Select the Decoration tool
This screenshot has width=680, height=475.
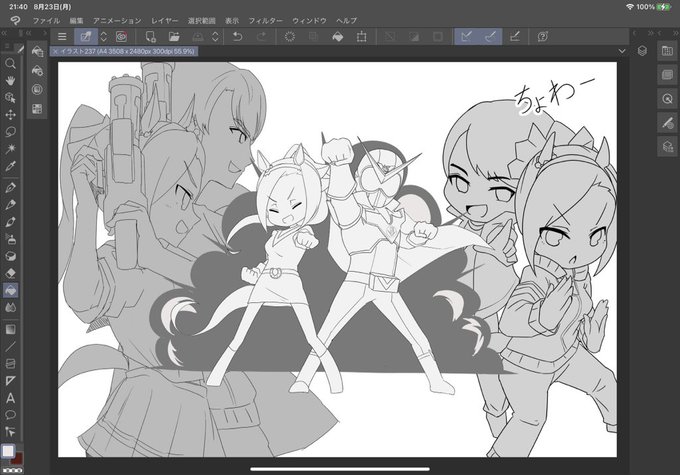click(10, 256)
